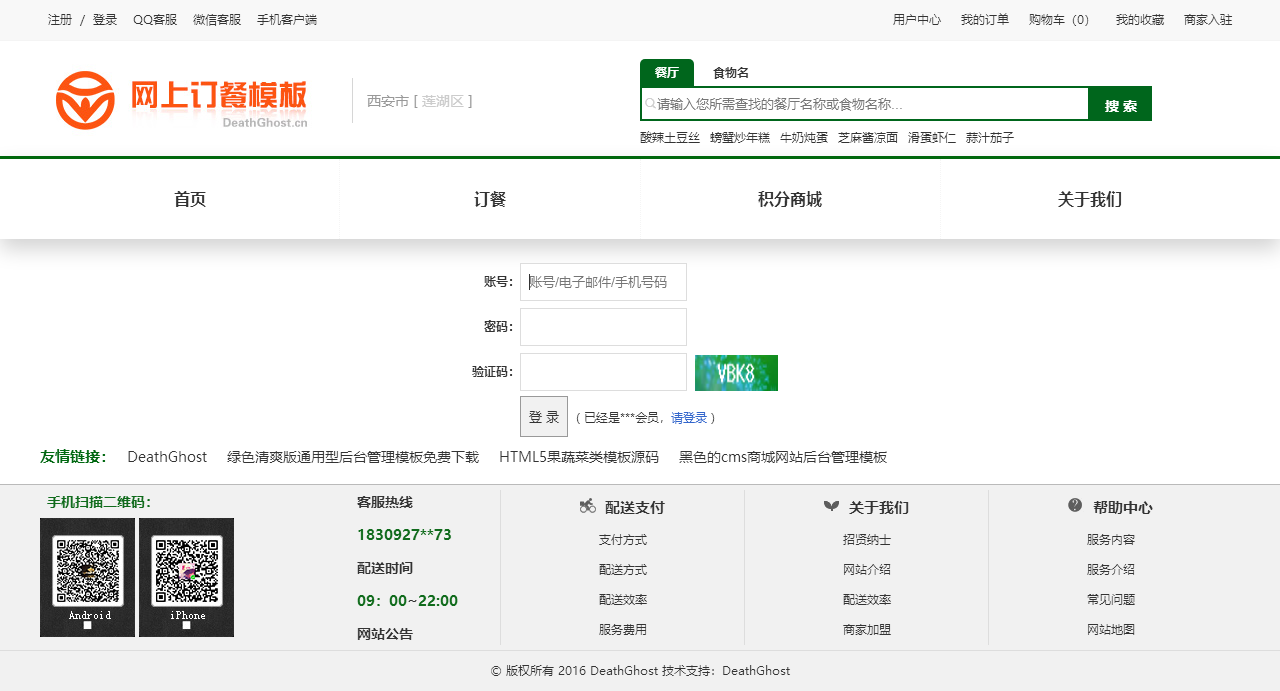The image size is (1280, 691).
Task: Click the 登录 submit button
Action: pos(544,417)
